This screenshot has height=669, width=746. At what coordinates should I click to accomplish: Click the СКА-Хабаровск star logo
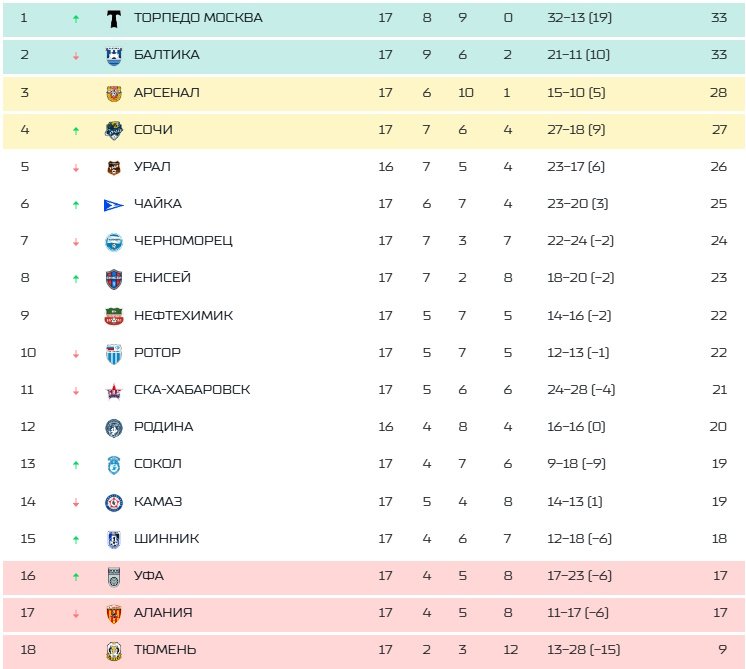(x=113, y=391)
